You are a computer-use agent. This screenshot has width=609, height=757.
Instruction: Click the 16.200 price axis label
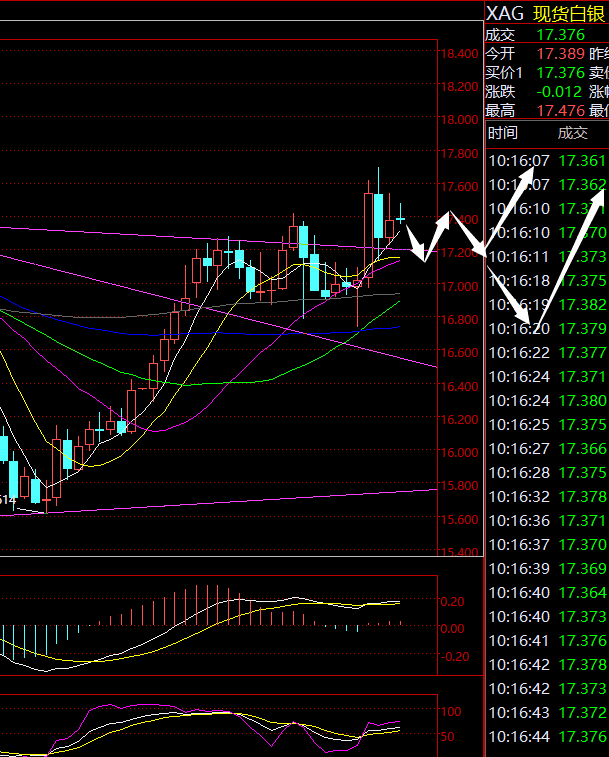point(459,420)
